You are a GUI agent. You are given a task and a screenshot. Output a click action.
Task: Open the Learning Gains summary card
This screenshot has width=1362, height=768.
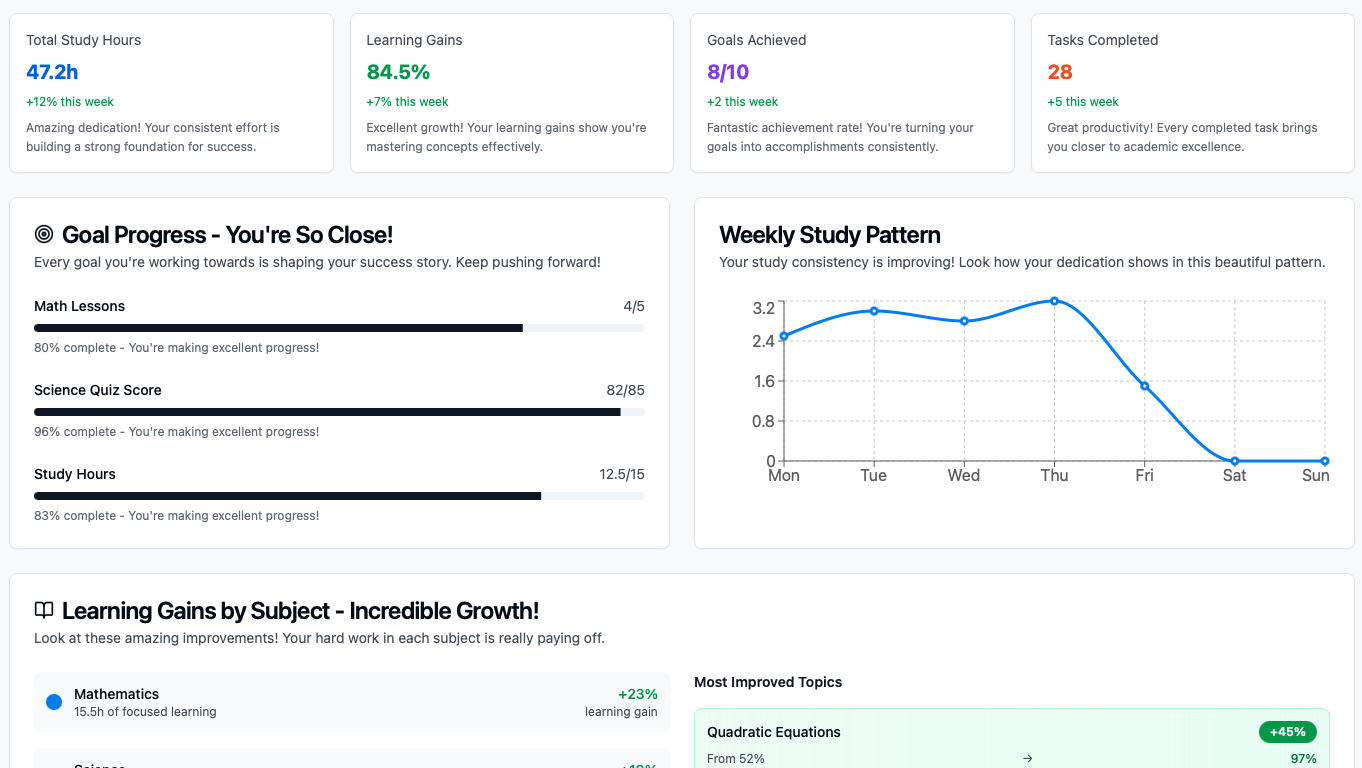point(511,93)
